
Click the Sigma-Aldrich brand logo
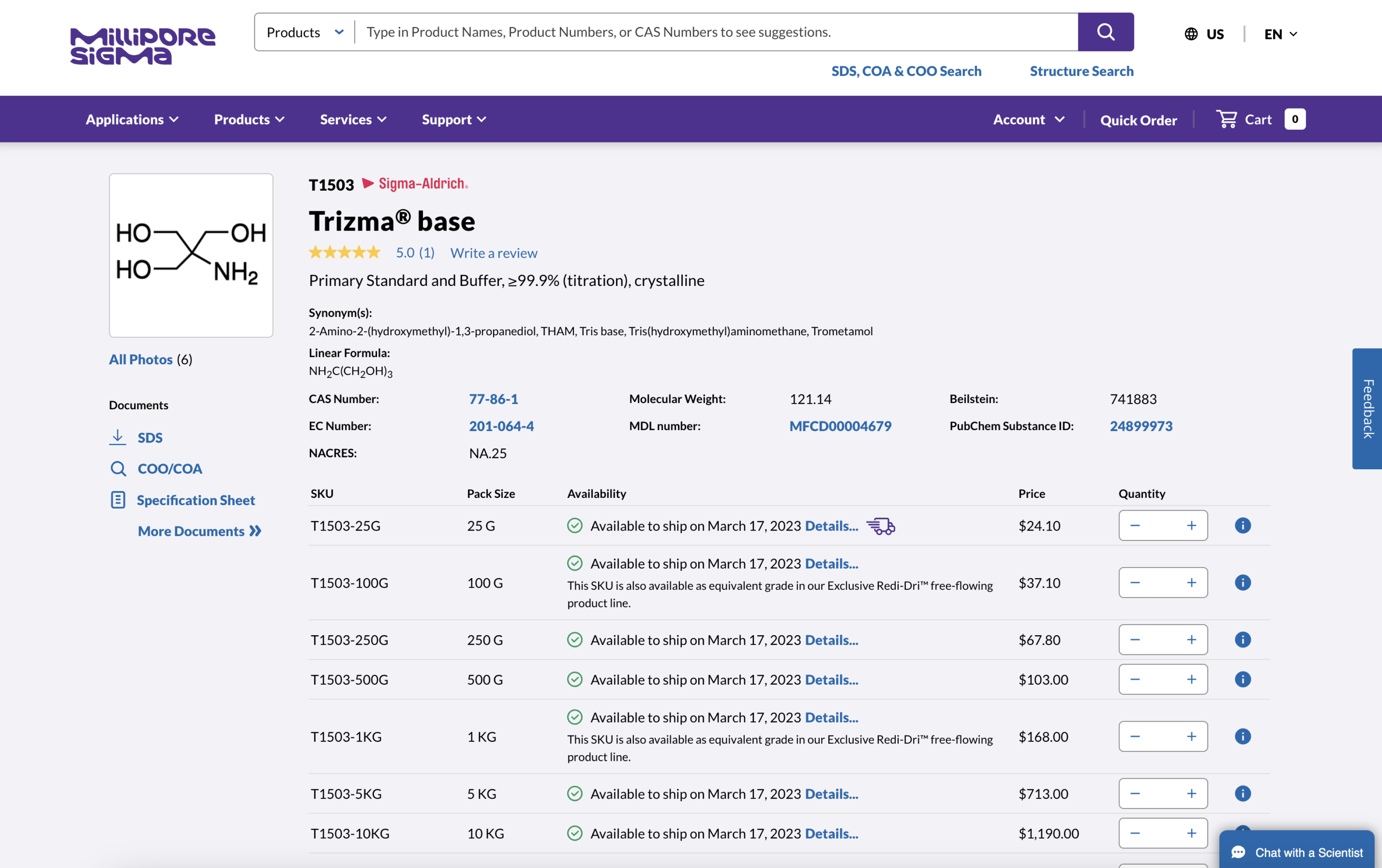tap(415, 184)
